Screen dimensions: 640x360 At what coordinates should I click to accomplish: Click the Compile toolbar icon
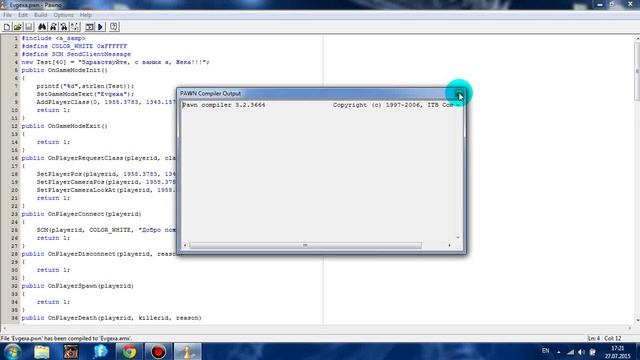tap(89, 27)
